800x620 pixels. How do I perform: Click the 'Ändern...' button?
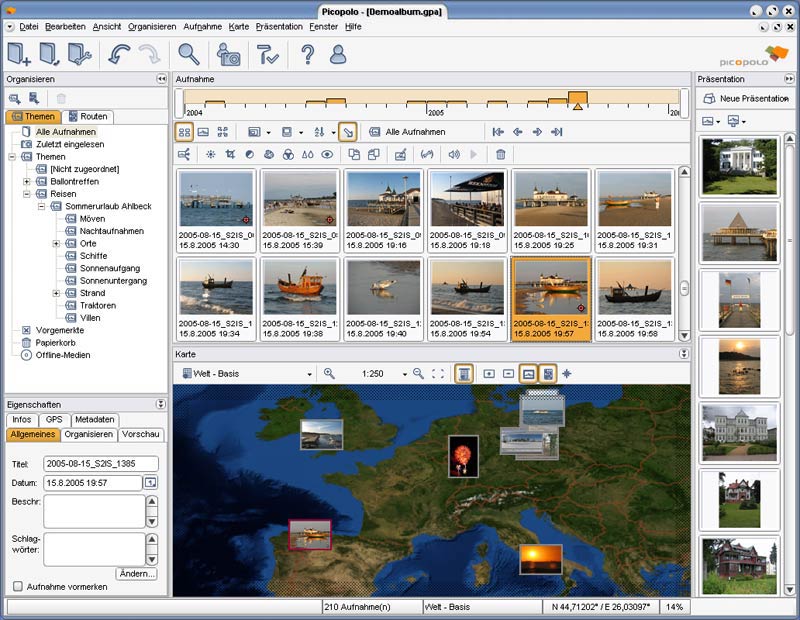(137, 573)
